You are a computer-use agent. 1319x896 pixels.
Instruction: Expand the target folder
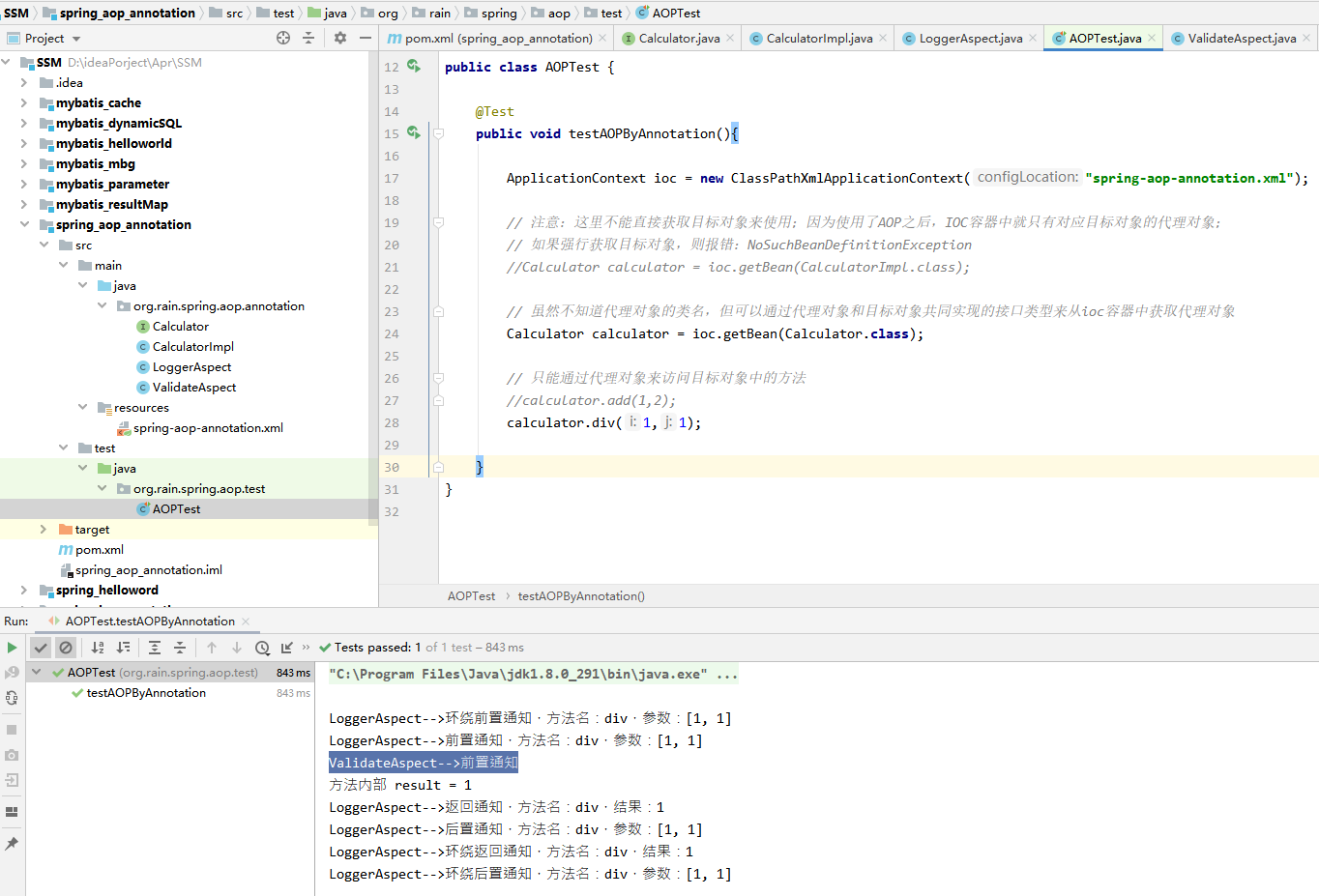pyautogui.click(x=43, y=529)
